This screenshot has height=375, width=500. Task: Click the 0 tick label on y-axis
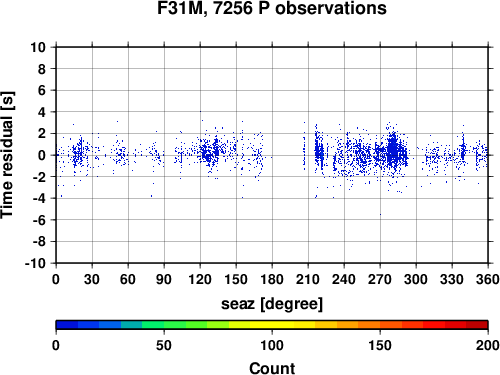41,155
